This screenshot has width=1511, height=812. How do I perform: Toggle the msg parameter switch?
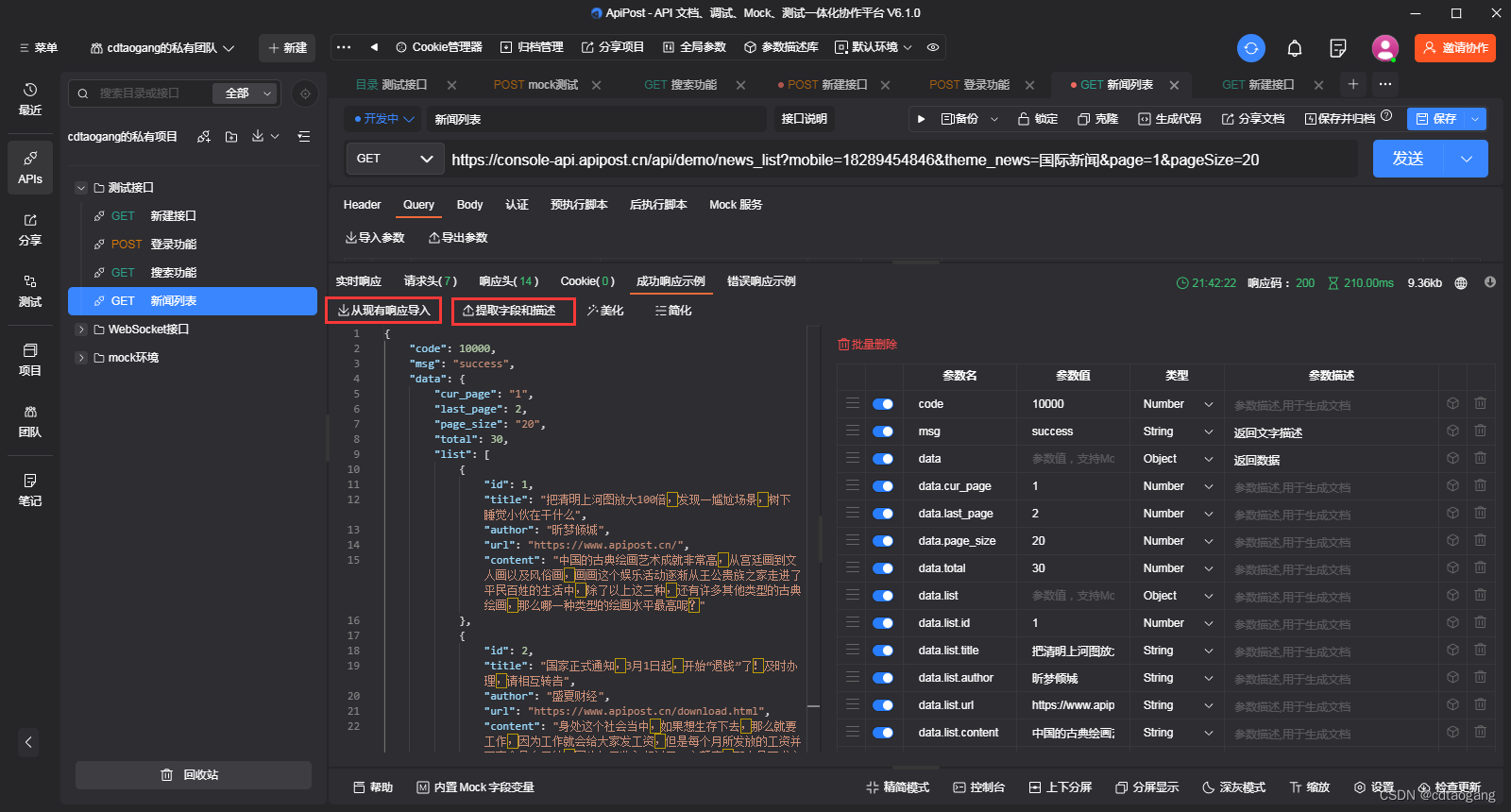(x=883, y=431)
